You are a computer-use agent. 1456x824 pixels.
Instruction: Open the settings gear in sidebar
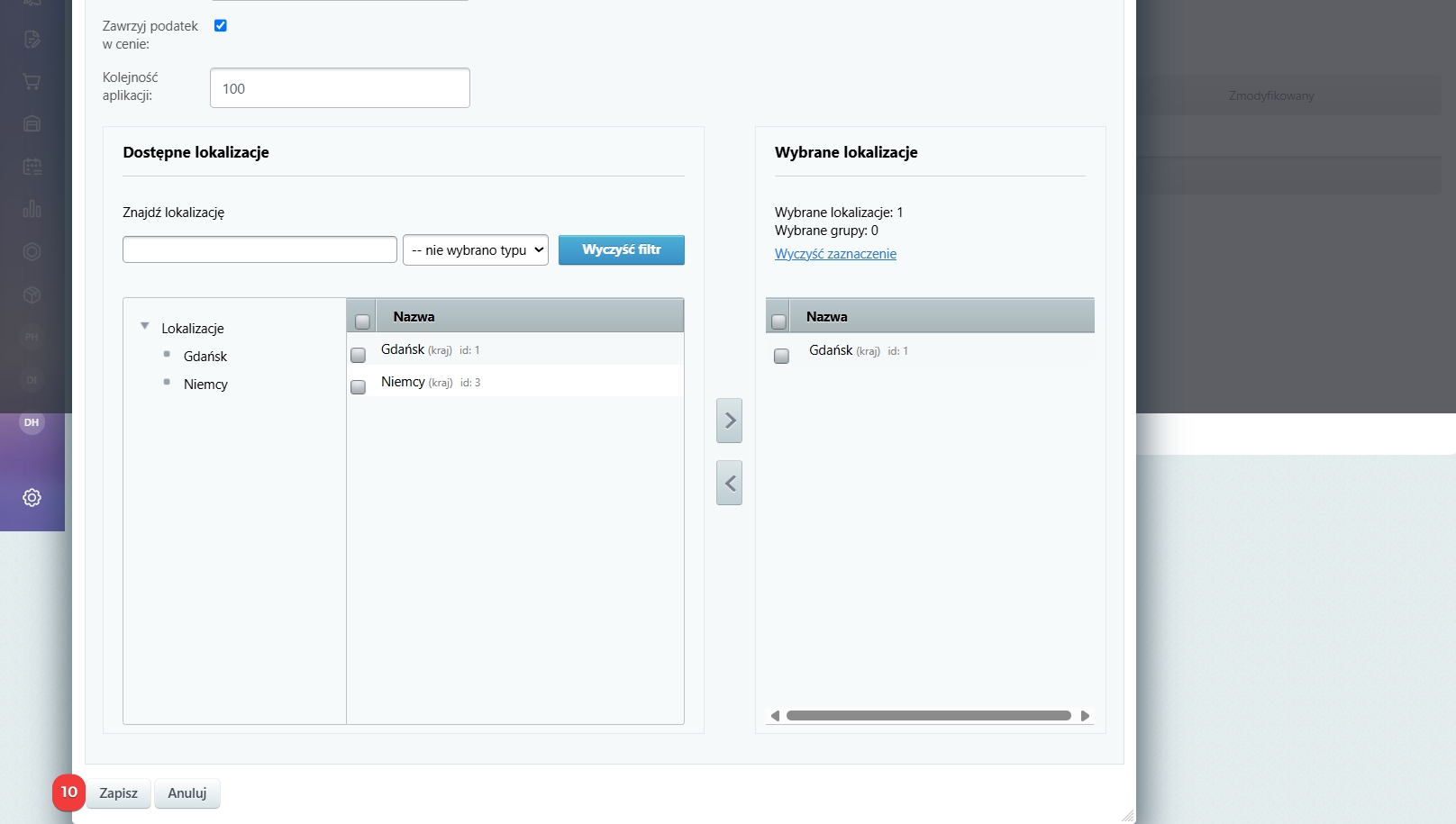pos(32,497)
